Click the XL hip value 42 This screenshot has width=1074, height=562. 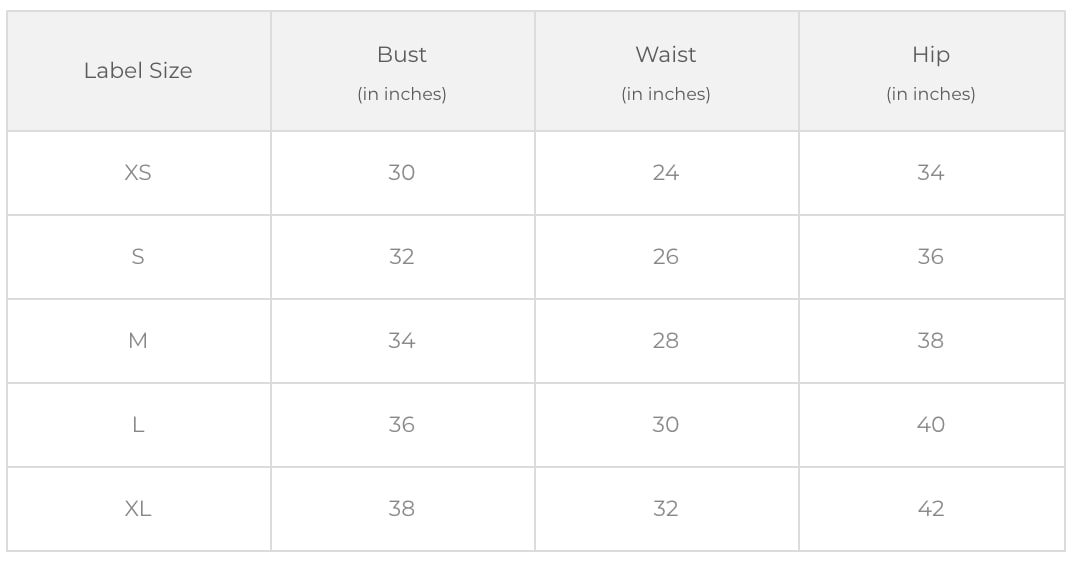931,509
